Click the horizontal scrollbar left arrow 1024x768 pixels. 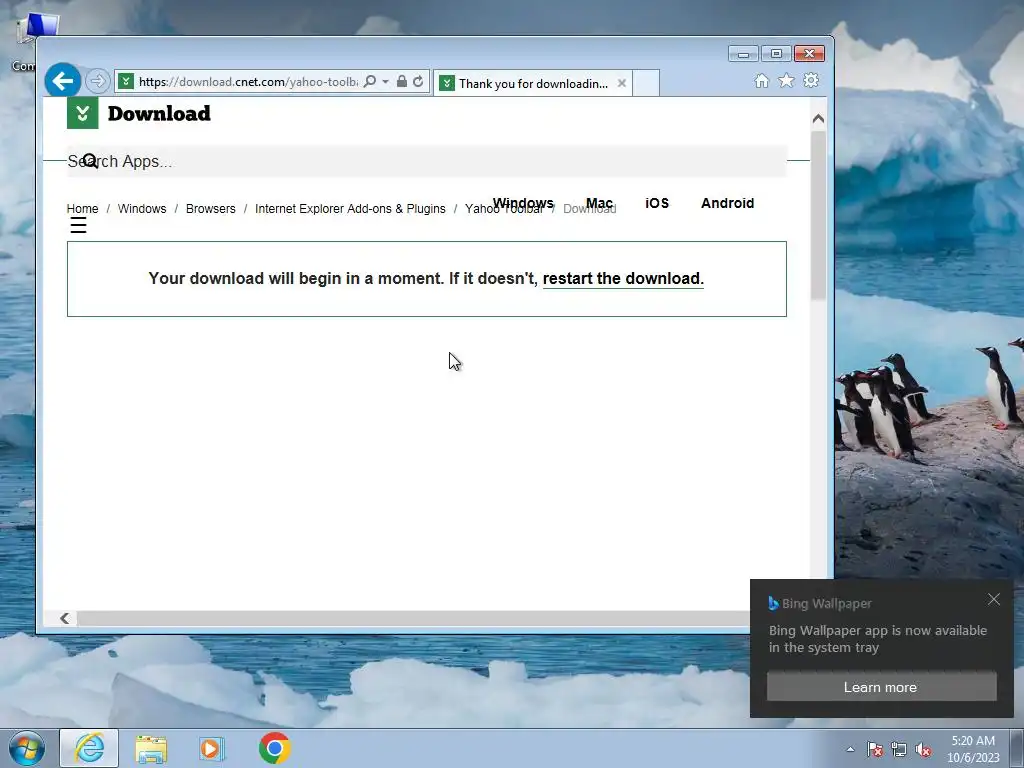click(65, 618)
